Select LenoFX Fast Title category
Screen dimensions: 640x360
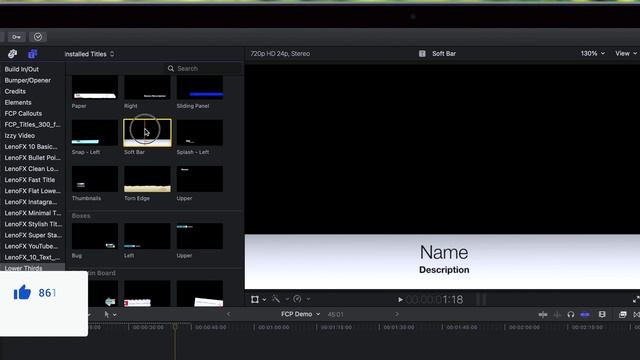[29, 180]
